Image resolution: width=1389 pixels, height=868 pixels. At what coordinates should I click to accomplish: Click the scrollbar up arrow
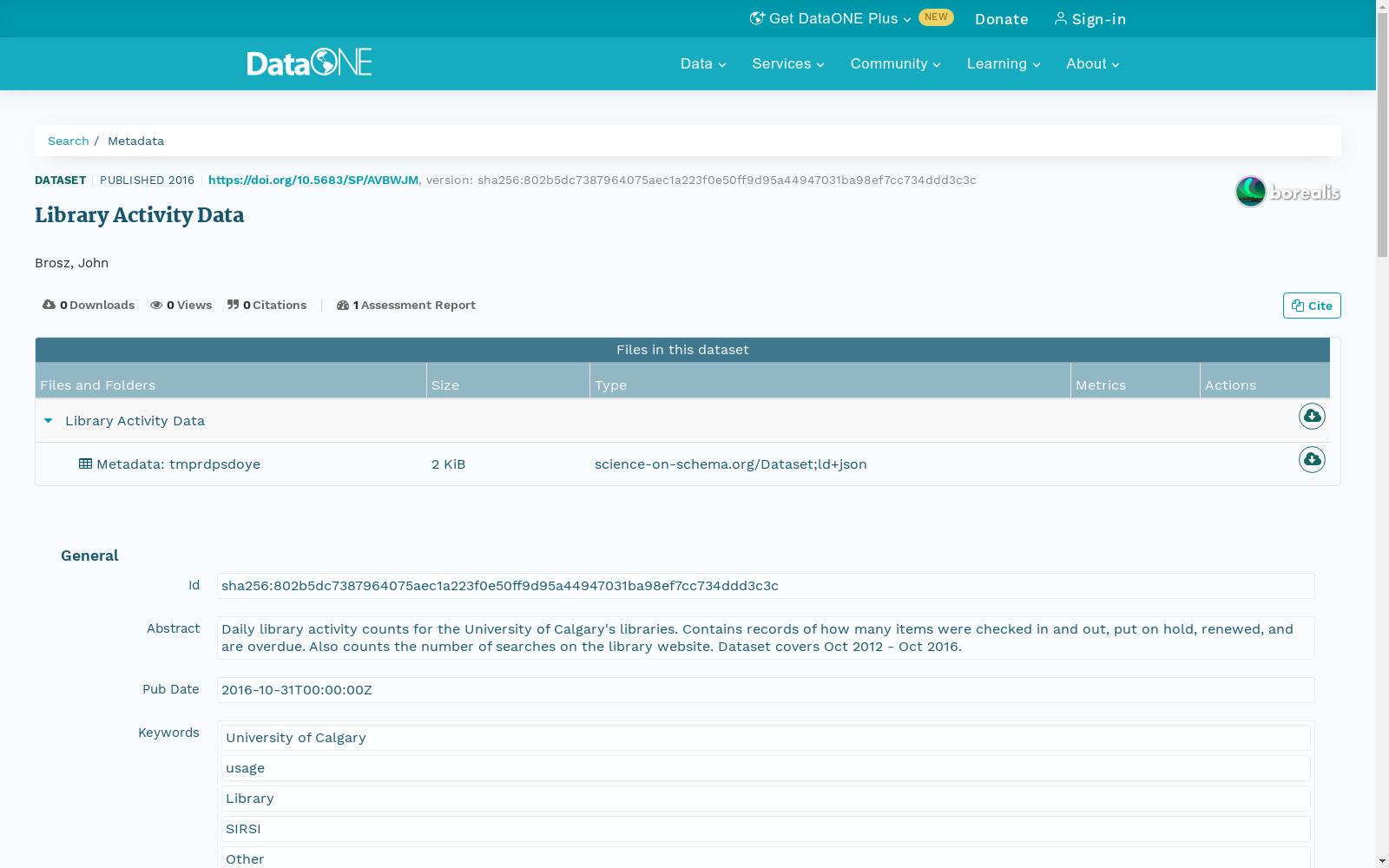[1382, 6]
